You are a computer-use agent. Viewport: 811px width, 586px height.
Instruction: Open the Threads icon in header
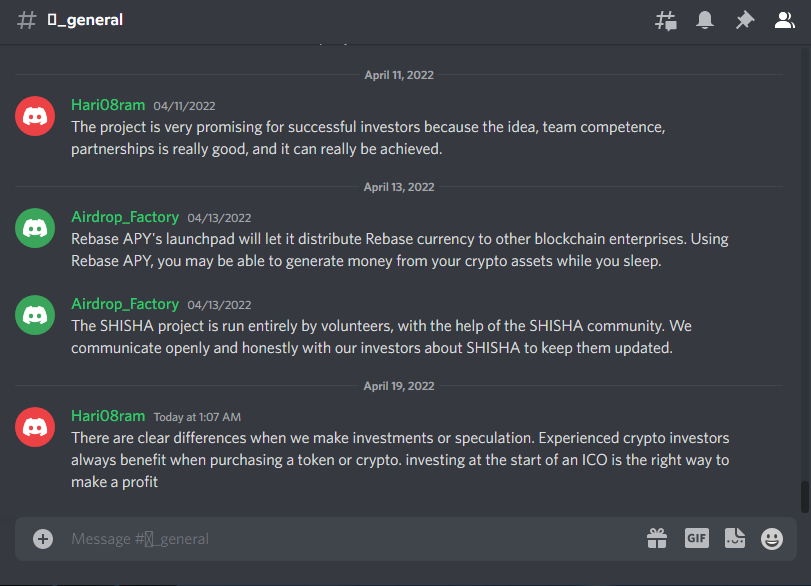[x=666, y=21]
